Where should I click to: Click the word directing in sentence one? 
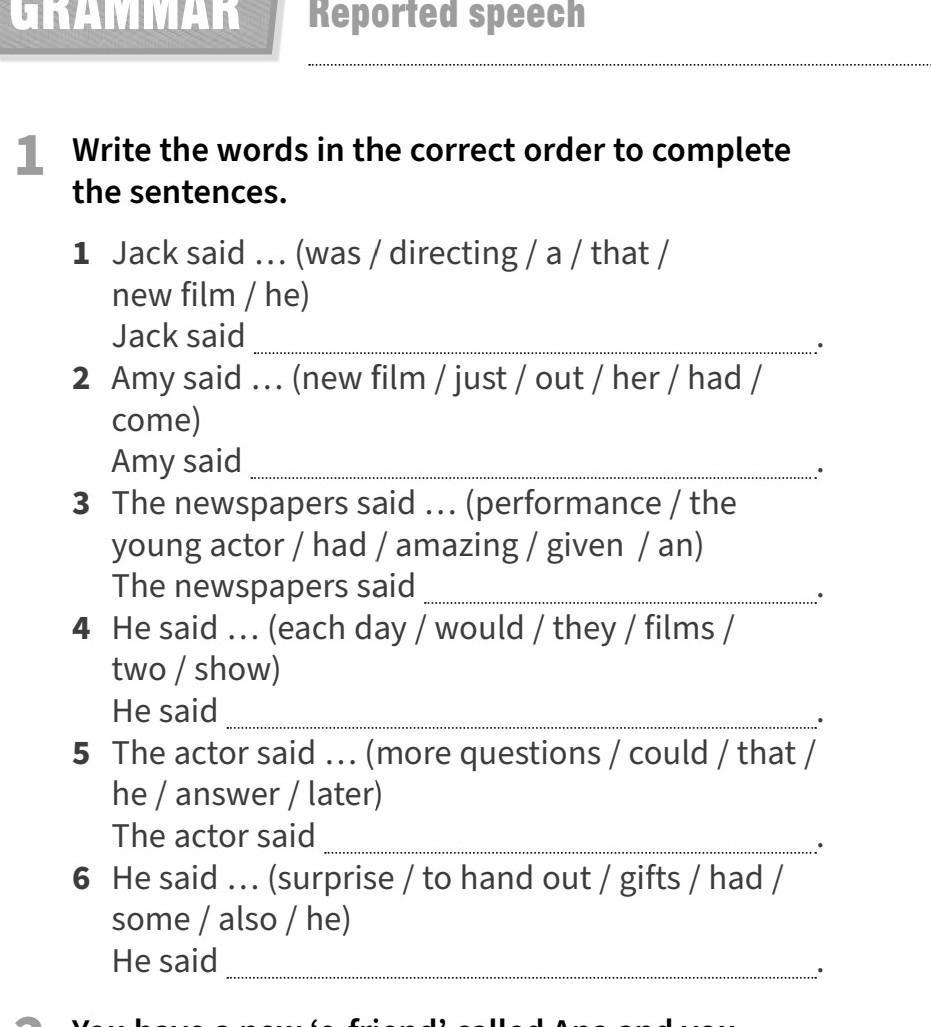(x=453, y=253)
